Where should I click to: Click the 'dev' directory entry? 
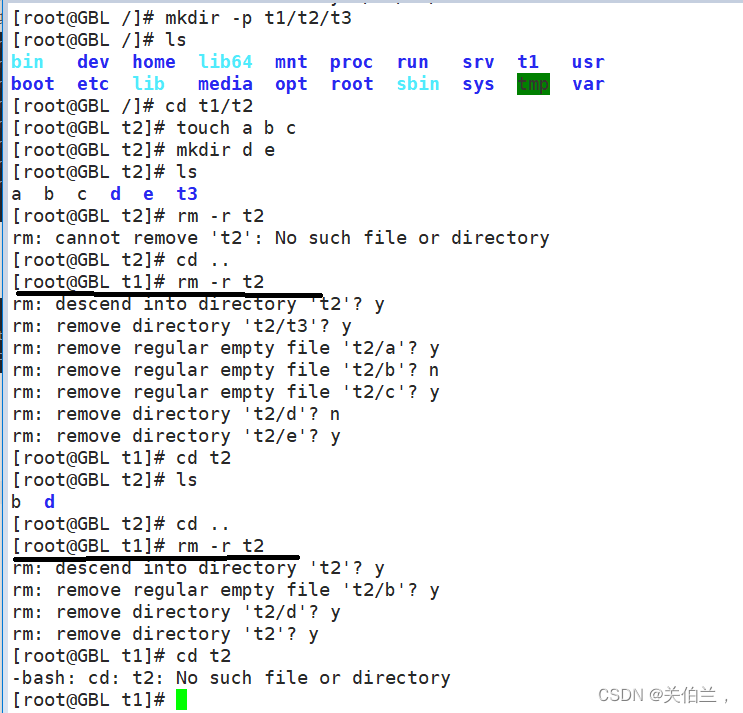coord(93,62)
